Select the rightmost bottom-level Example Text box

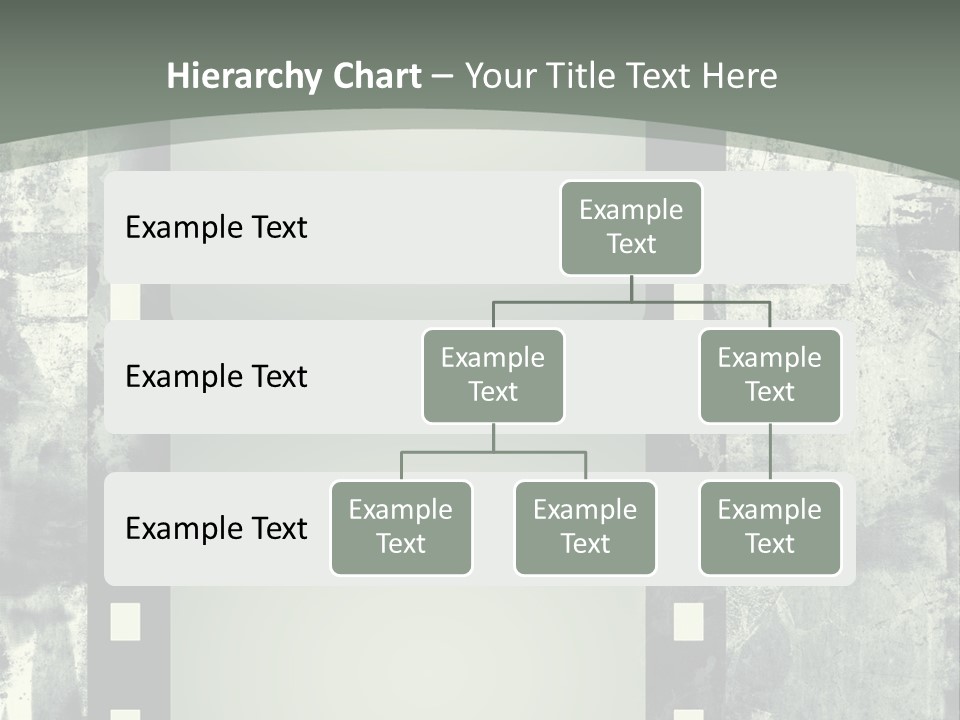click(x=770, y=528)
